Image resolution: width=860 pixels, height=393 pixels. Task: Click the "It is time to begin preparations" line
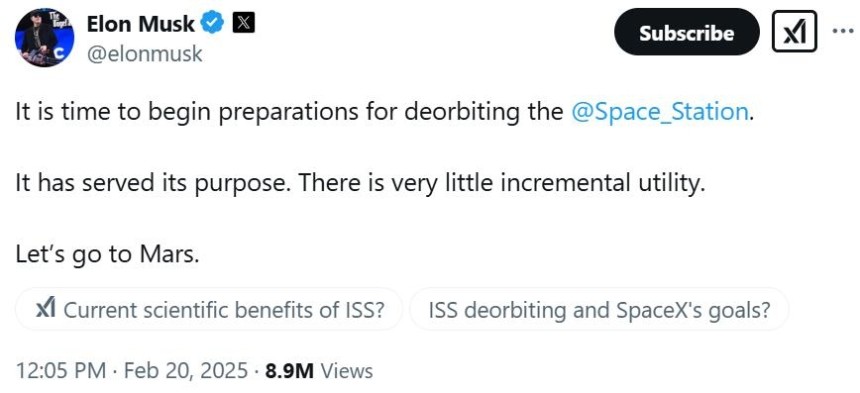point(188,112)
